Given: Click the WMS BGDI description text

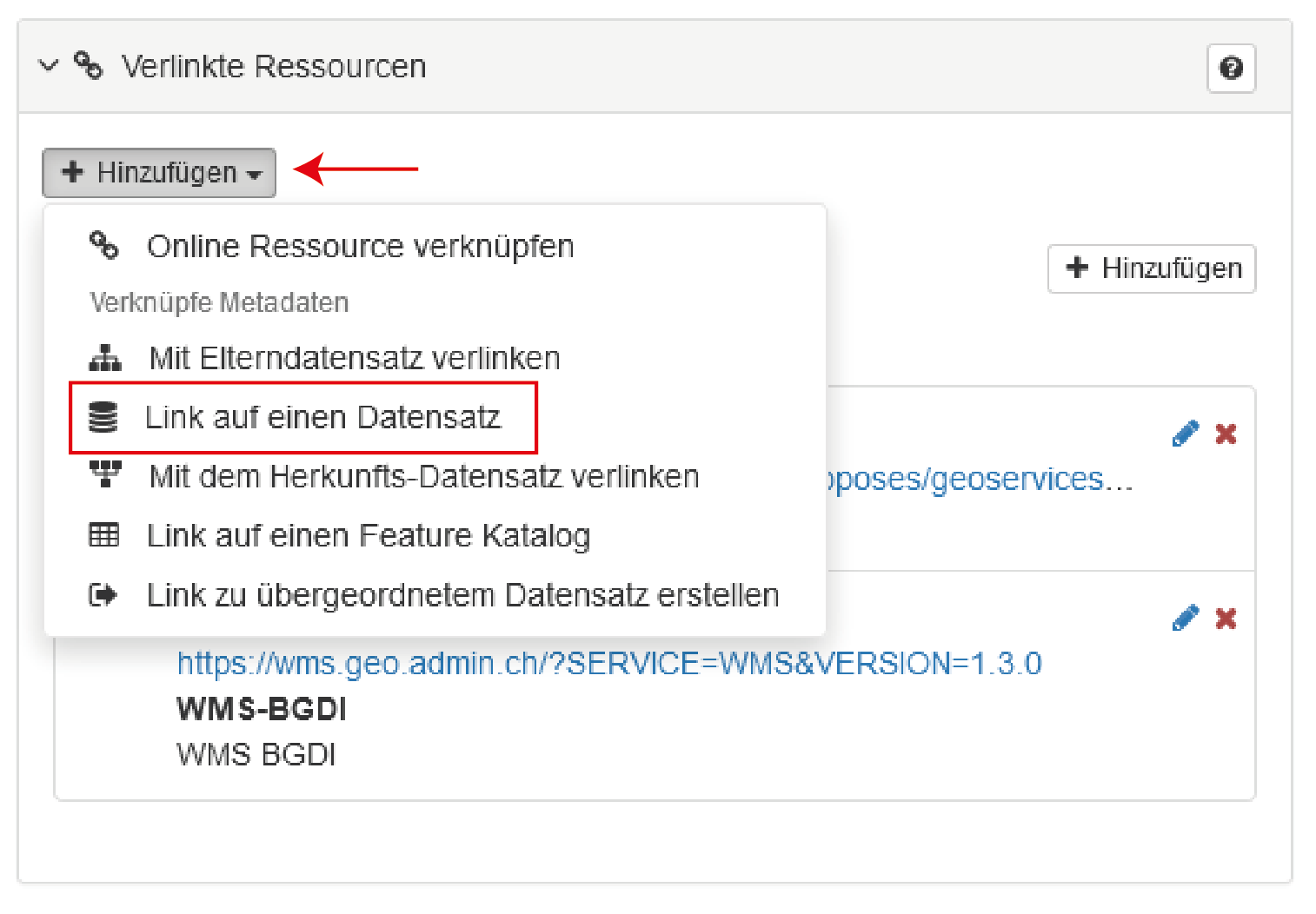Looking at the screenshot, I should click(x=256, y=754).
